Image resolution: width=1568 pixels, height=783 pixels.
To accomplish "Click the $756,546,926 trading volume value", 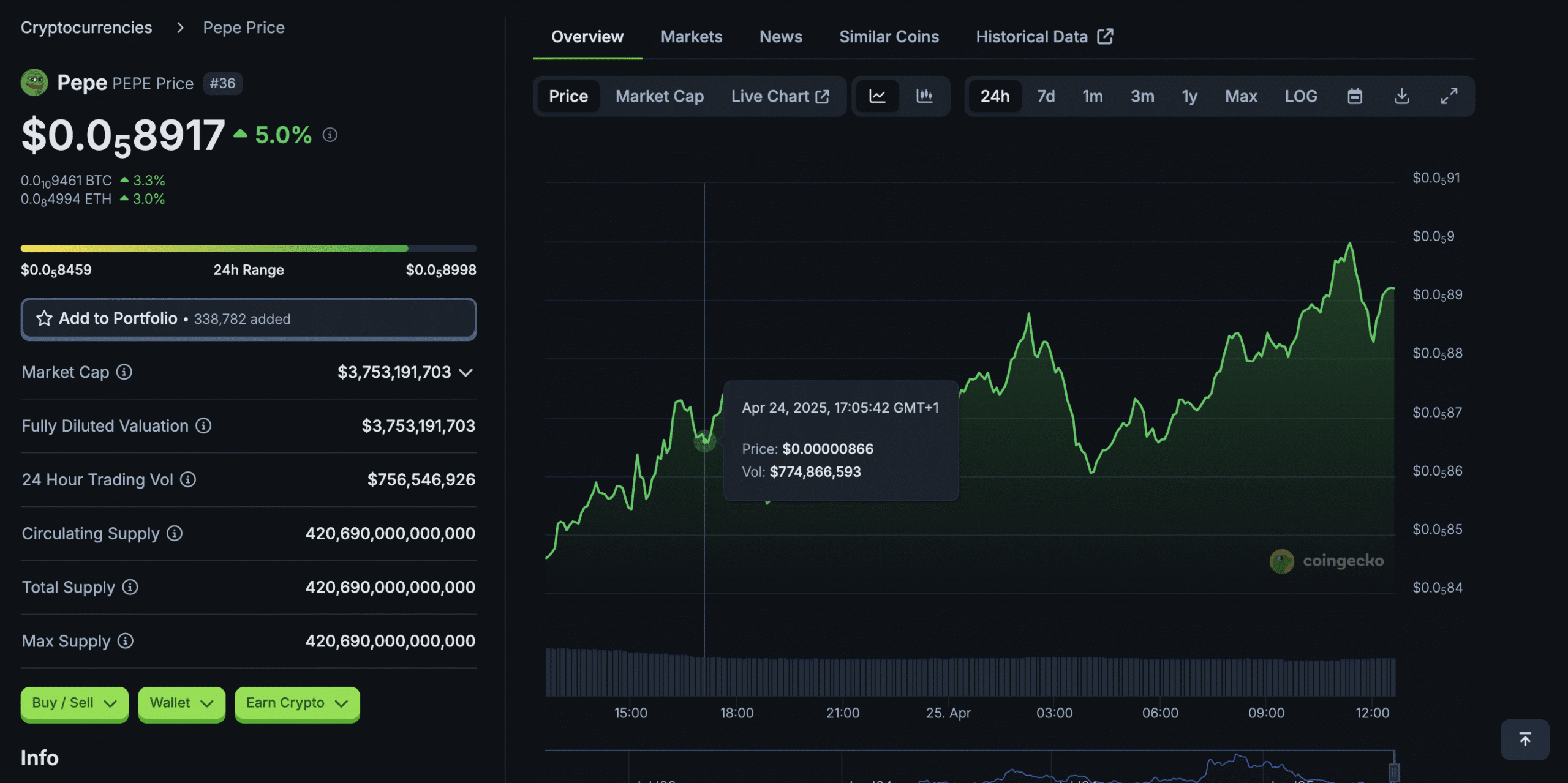I will [421, 479].
